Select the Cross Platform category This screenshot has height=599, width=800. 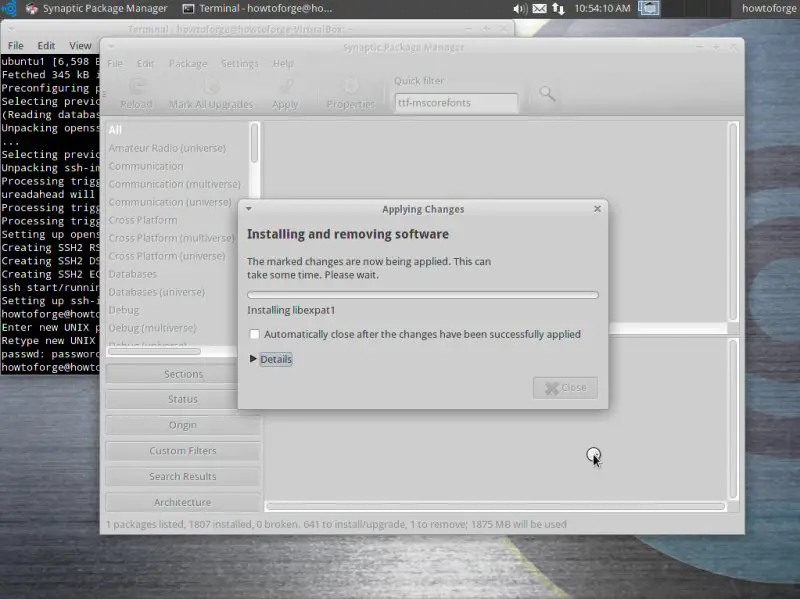[x=143, y=220]
